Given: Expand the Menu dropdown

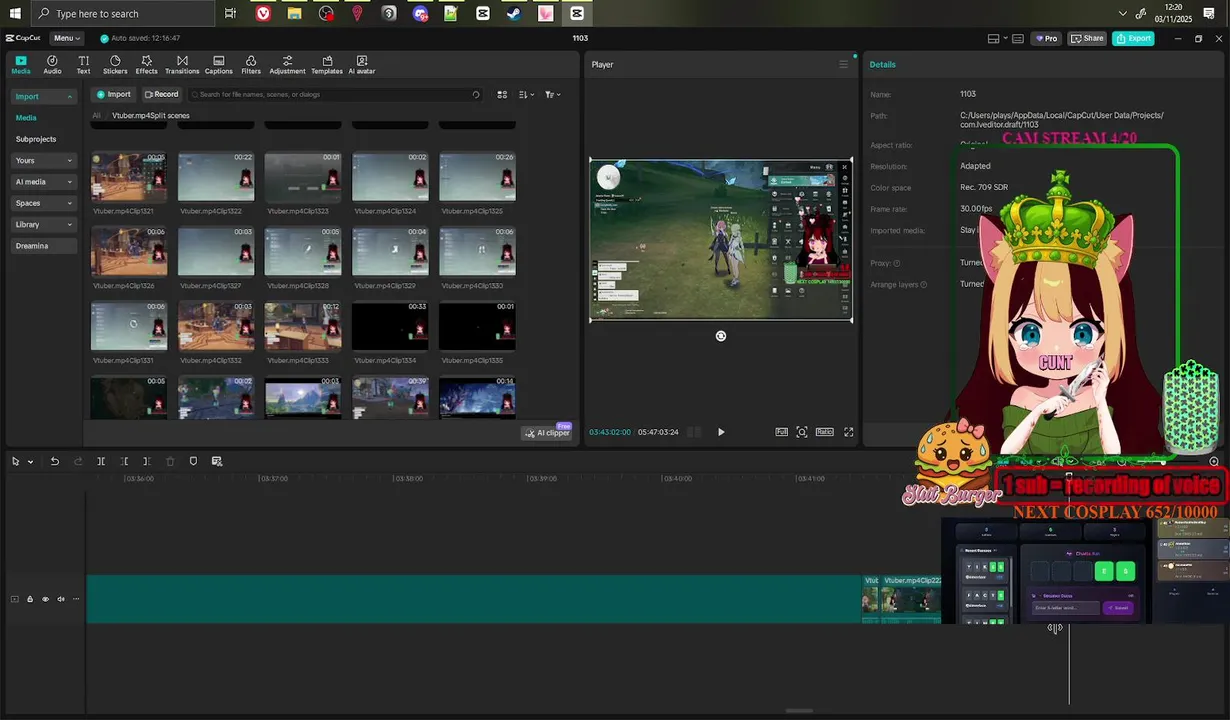Looking at the screenshot, I should coord(68,38).
